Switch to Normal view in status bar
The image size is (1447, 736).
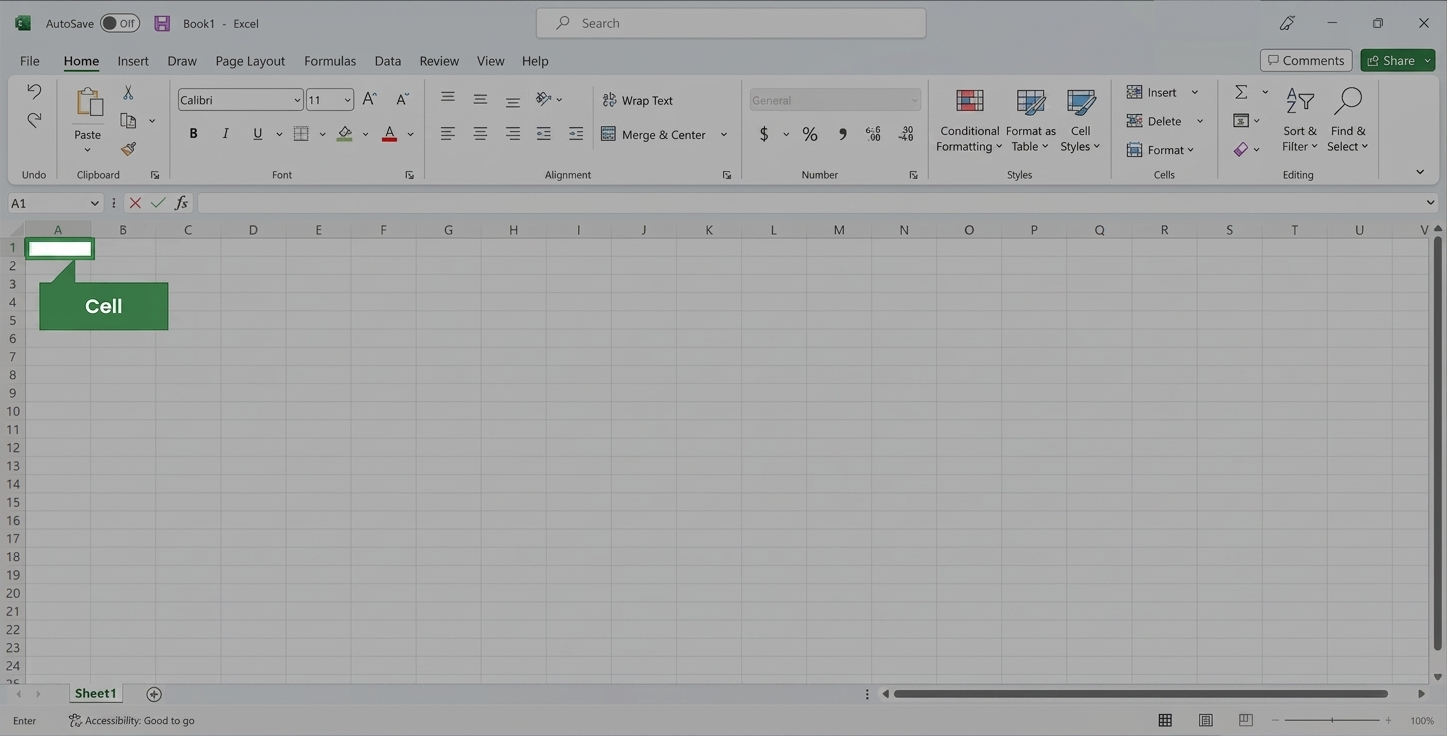pos(1165,720)
